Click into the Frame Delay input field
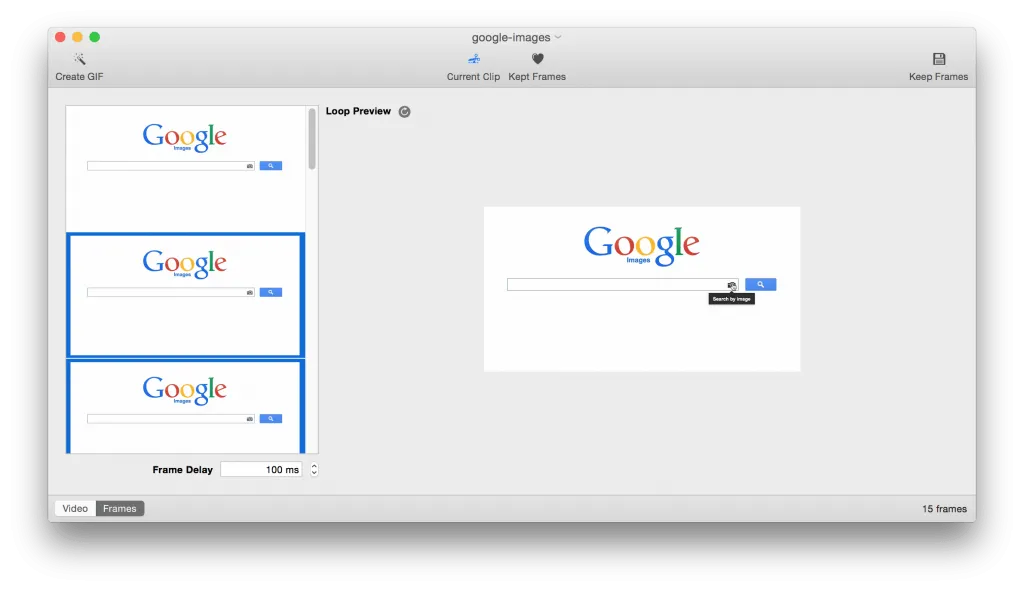Viewport: 1024px width, 591px height. pos(261,470)
